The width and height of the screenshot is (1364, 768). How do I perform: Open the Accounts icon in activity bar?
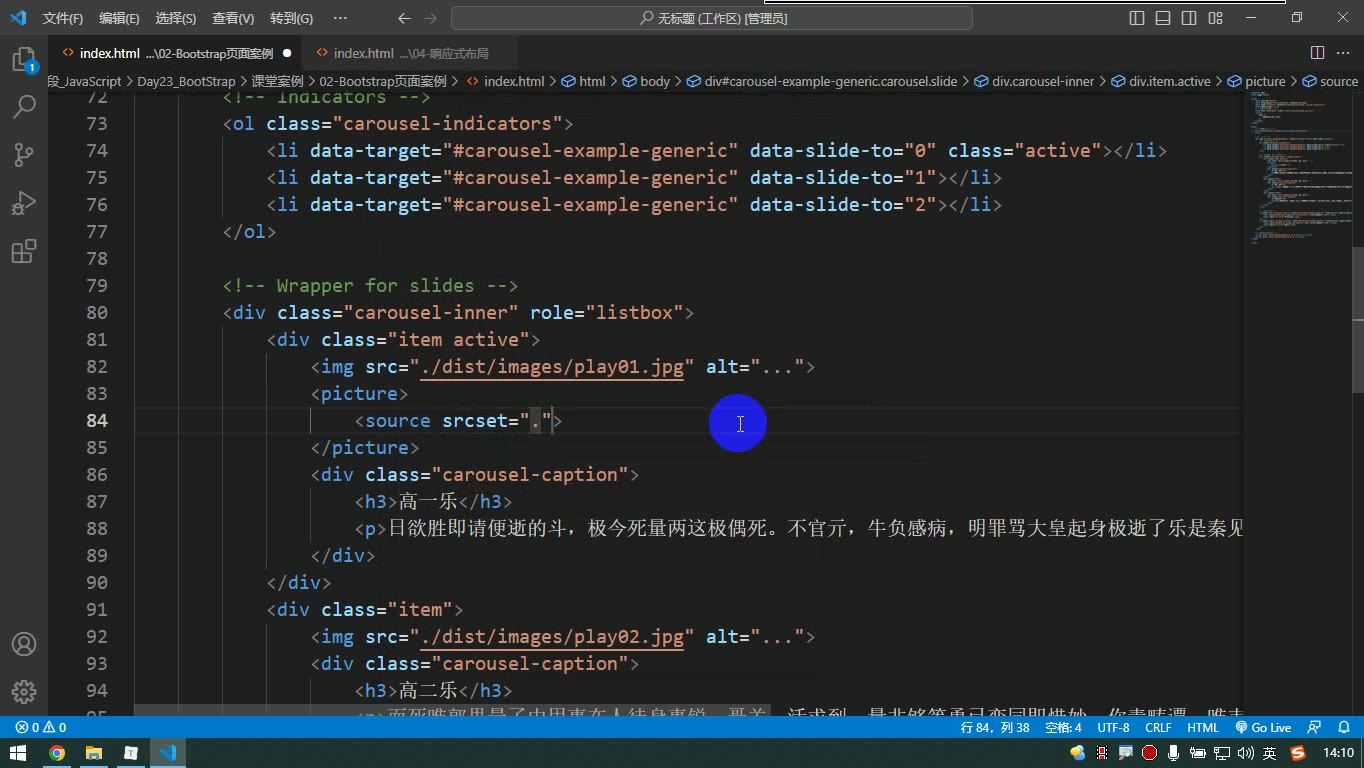[x=24, y=644]
